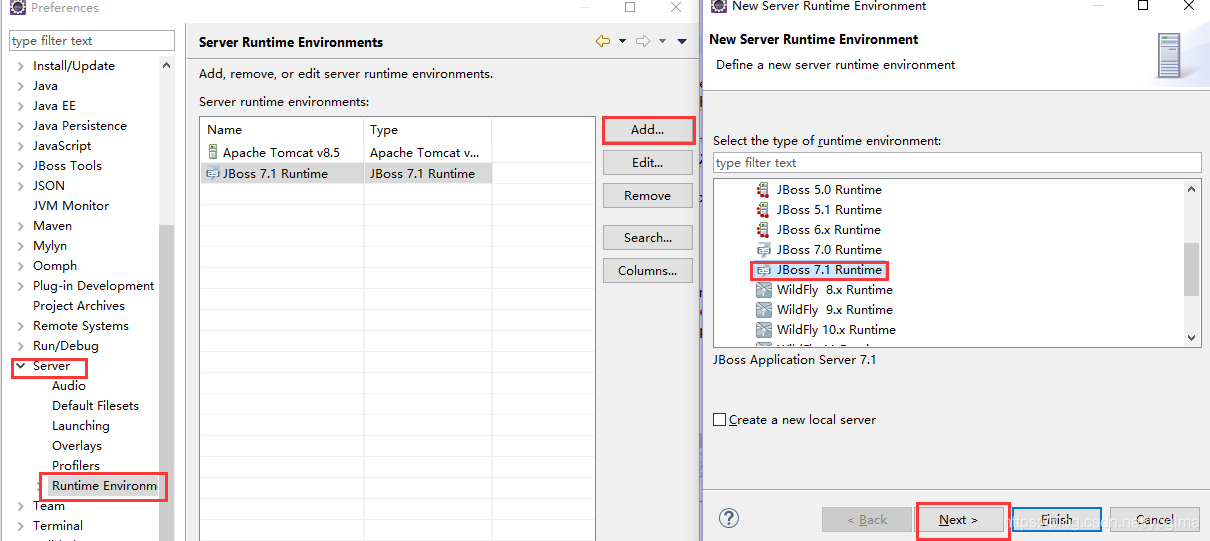Open the back history dropdown arrow

point(622,42)
